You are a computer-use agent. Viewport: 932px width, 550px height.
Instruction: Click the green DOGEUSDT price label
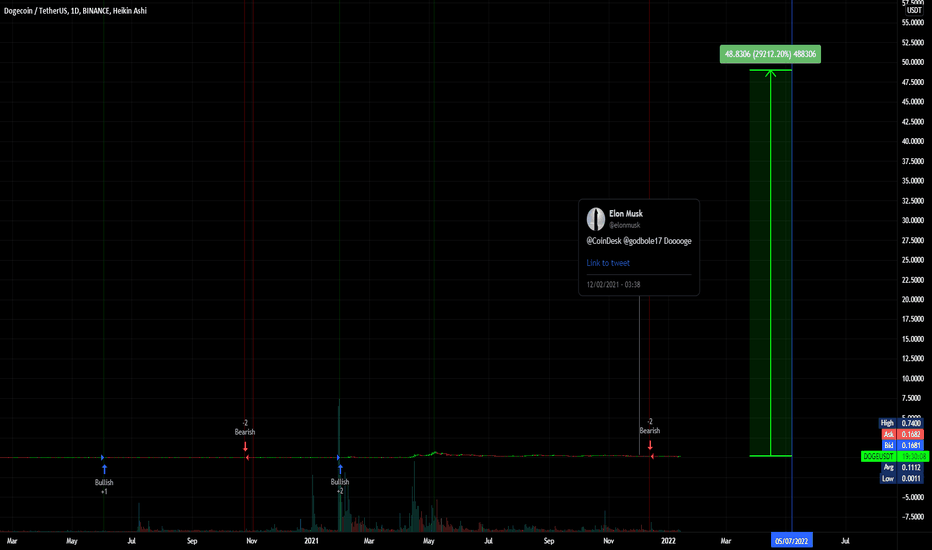coord(895,457)
